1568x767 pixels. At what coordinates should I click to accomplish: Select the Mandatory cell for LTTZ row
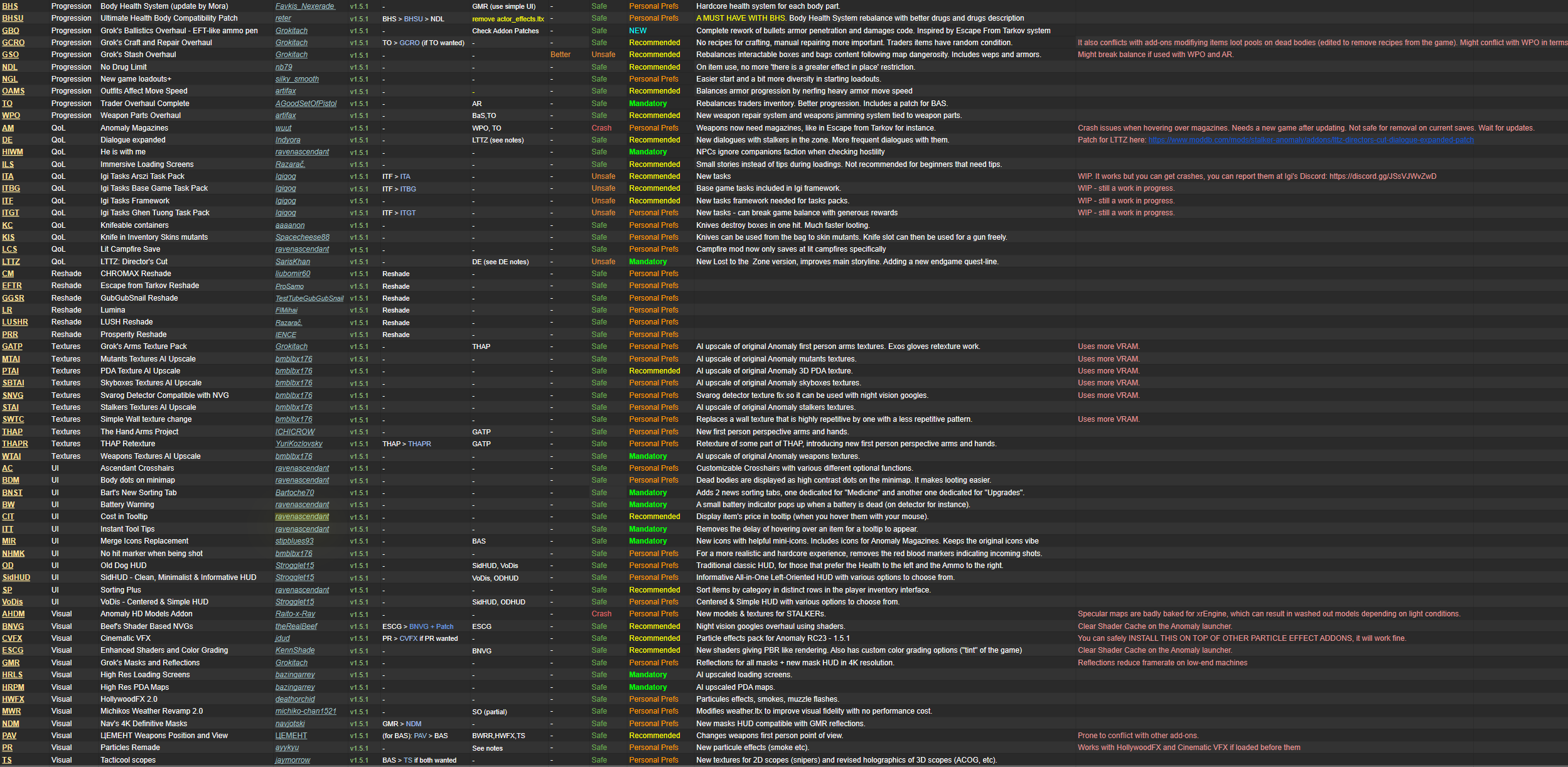(648, 262)
